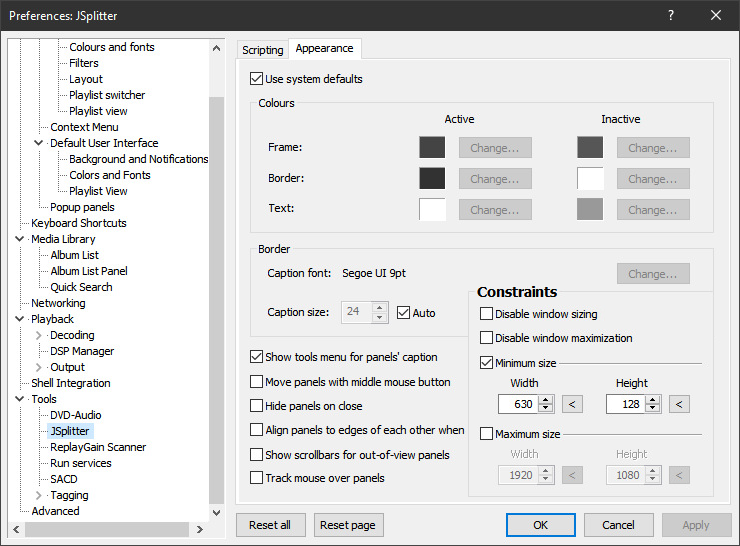Click the OK button
Viewport: 740px width, 546px height.
pos(540,525)
